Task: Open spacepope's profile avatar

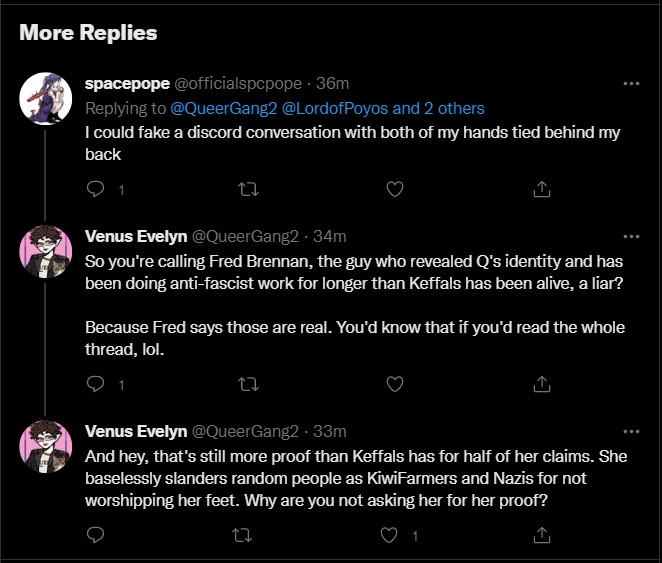Action: tap(45, 98)
